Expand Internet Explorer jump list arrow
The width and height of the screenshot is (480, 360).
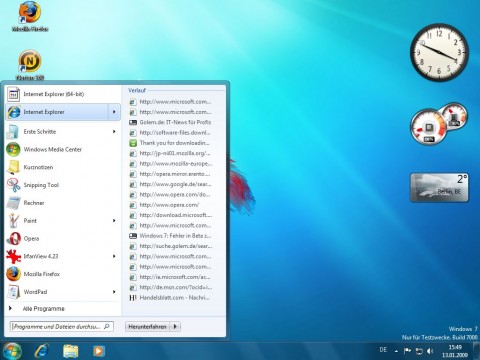coord(114,112)
